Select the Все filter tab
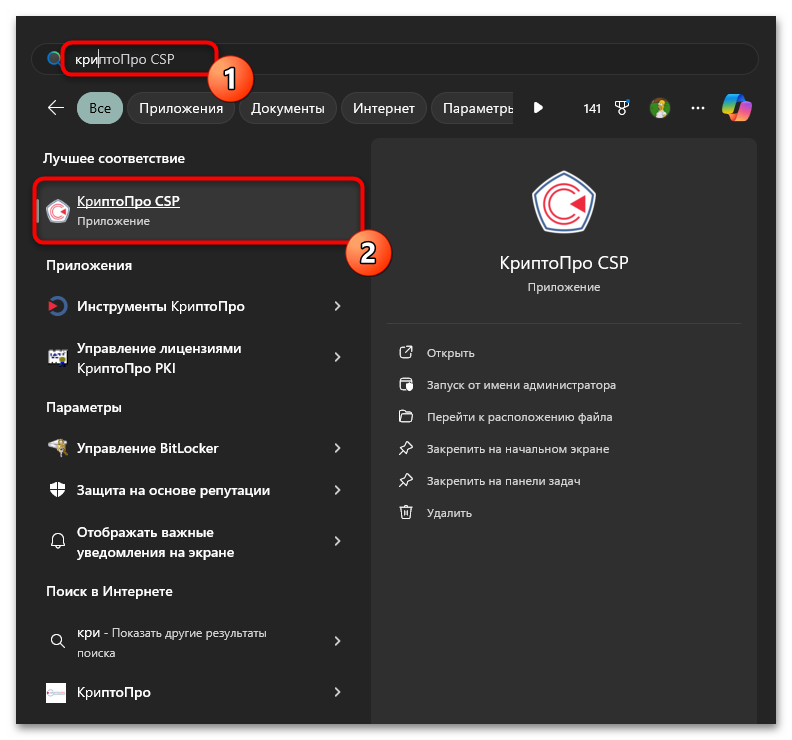792x740 pixels. 100,108
